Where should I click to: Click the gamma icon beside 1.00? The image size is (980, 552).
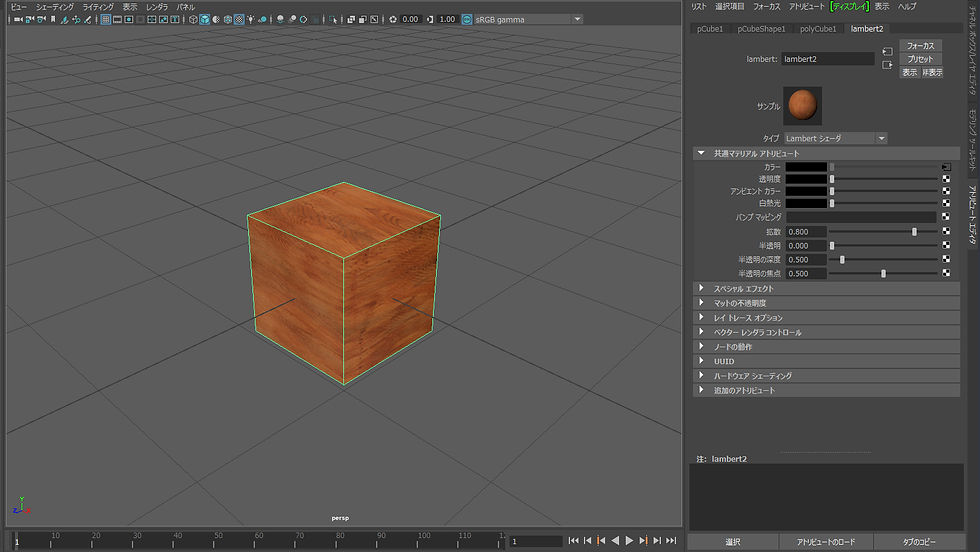point(430,19)
